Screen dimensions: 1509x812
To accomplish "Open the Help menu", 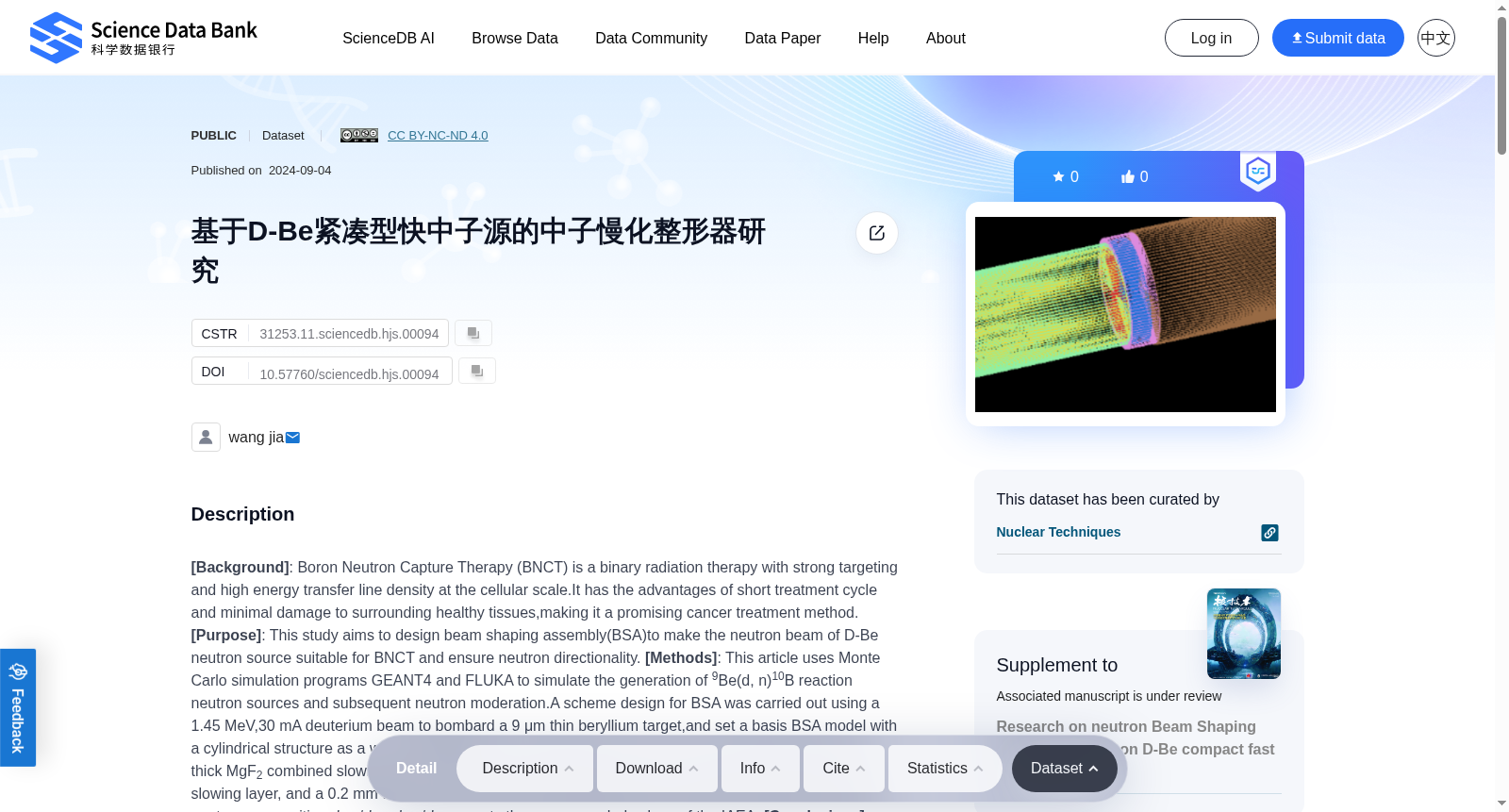I will tap(873, 38).
